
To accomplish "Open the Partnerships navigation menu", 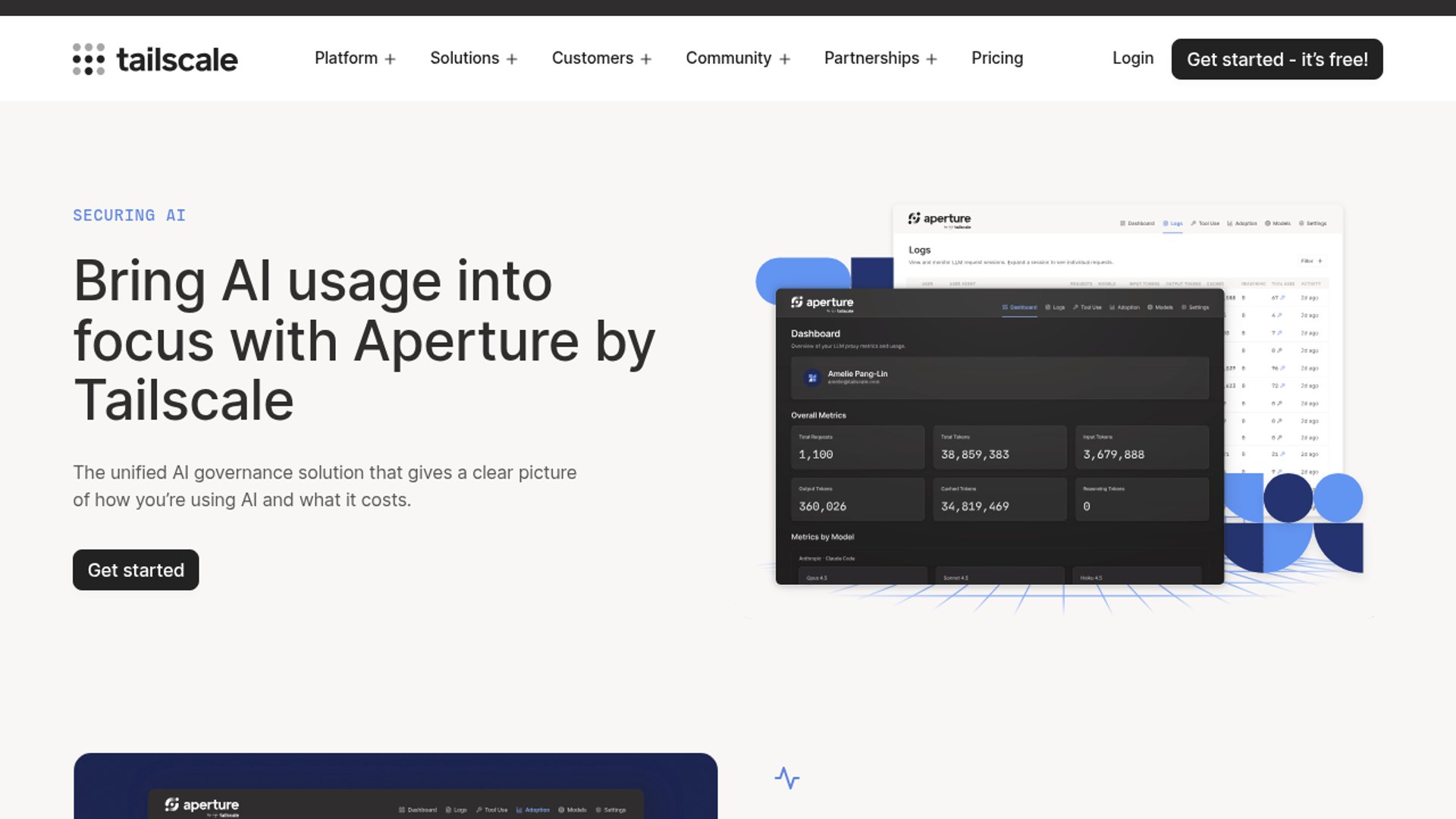I will click(x=880, y=58).
